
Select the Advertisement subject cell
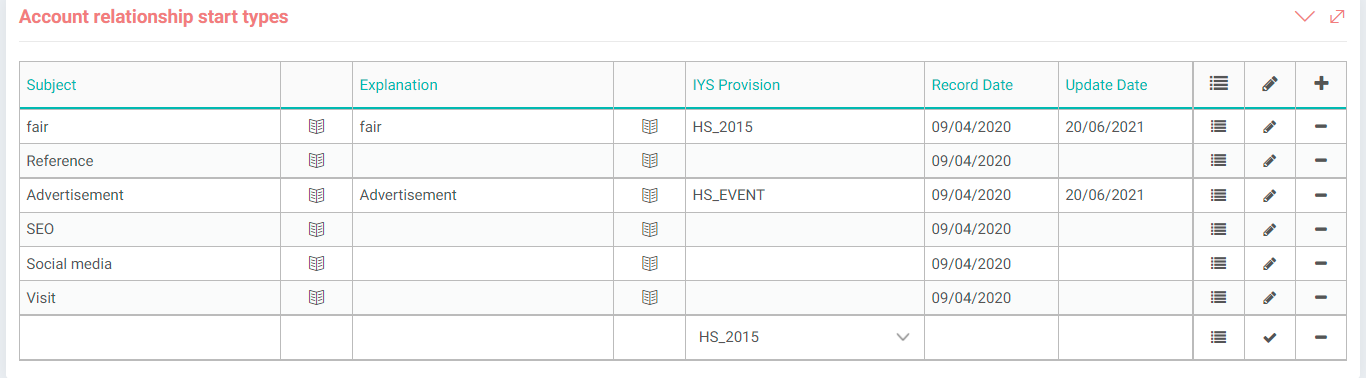click(x=150, y=195)
